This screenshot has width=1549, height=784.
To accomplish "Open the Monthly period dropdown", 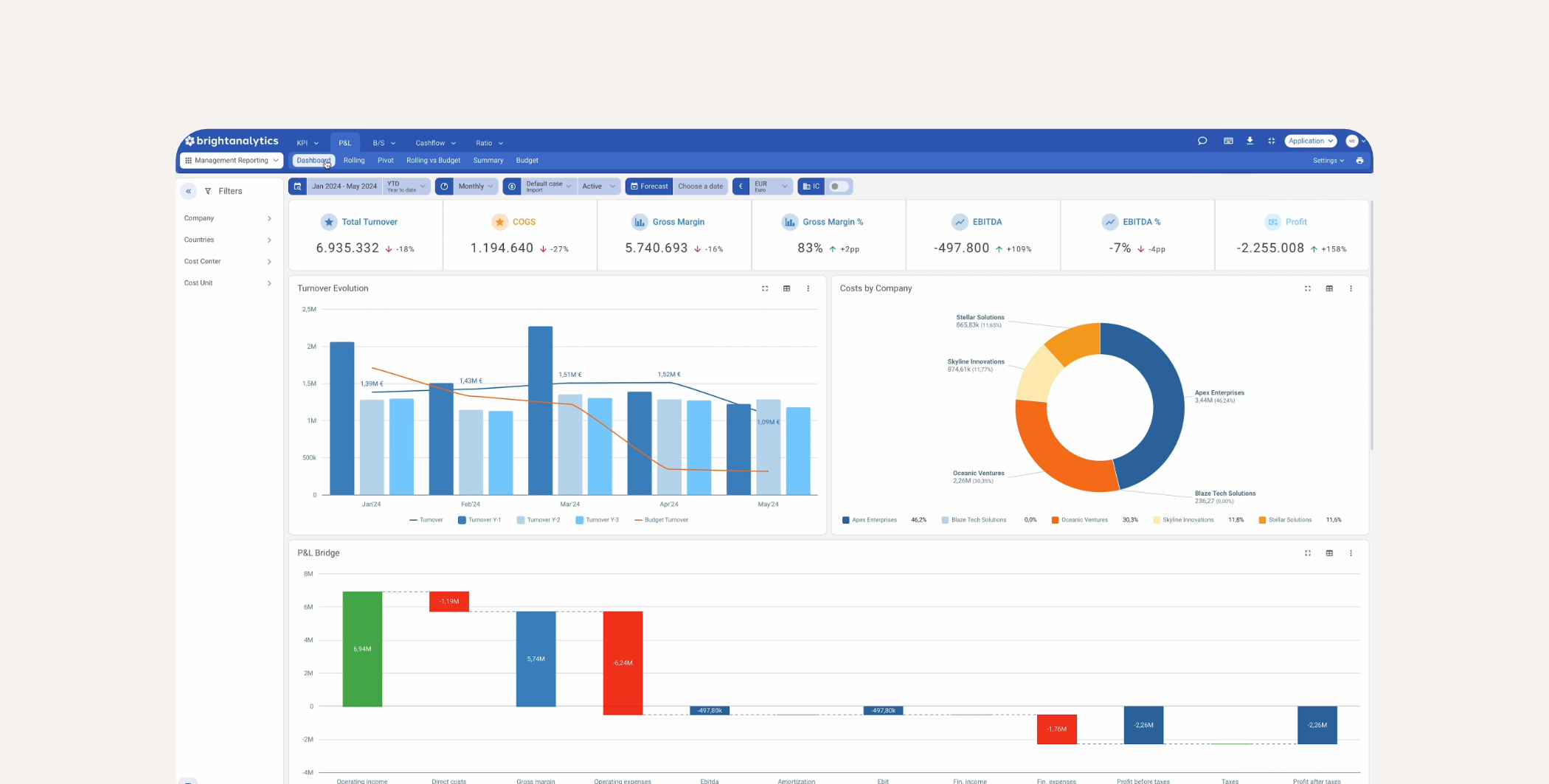I will tap(475, 187).
